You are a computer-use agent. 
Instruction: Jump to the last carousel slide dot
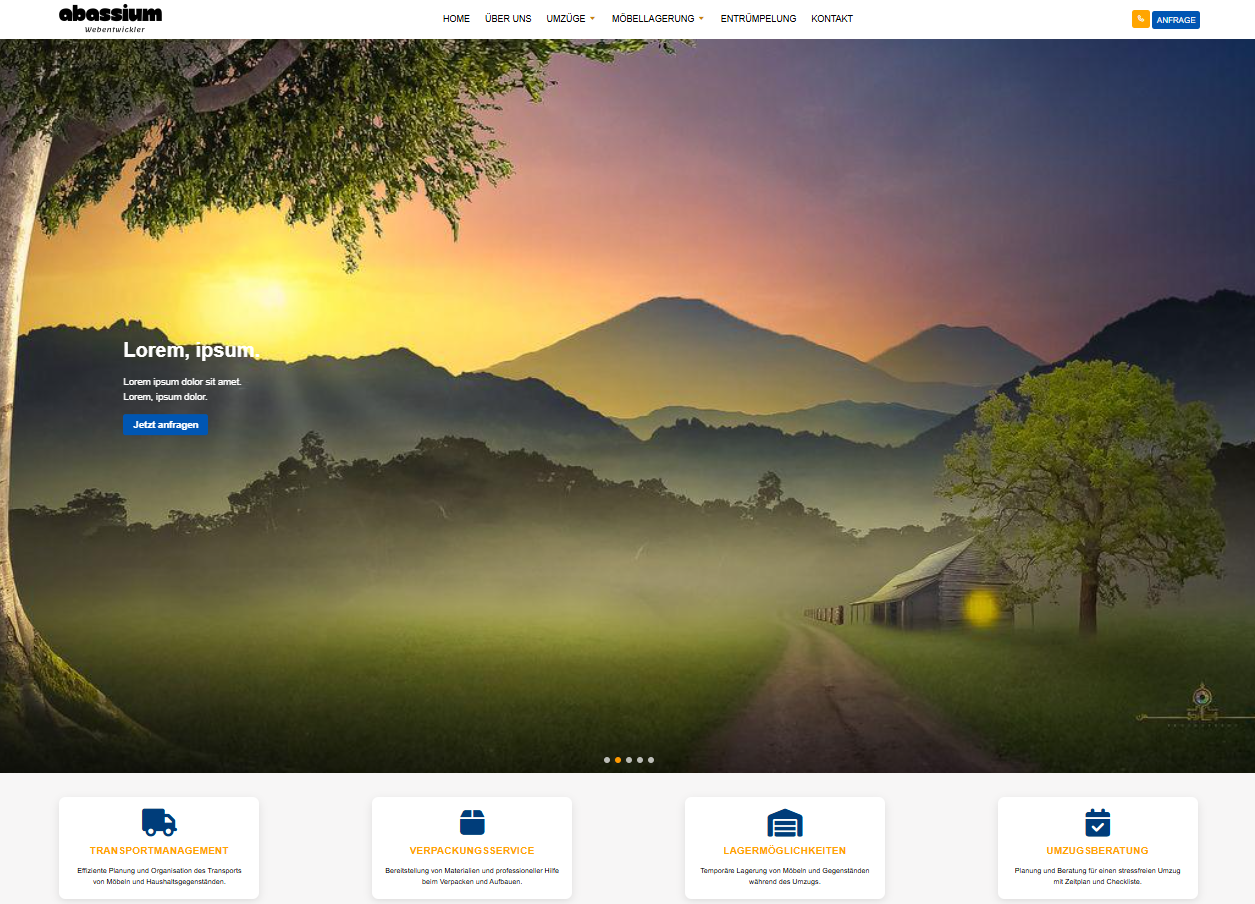tap(651, 760)
